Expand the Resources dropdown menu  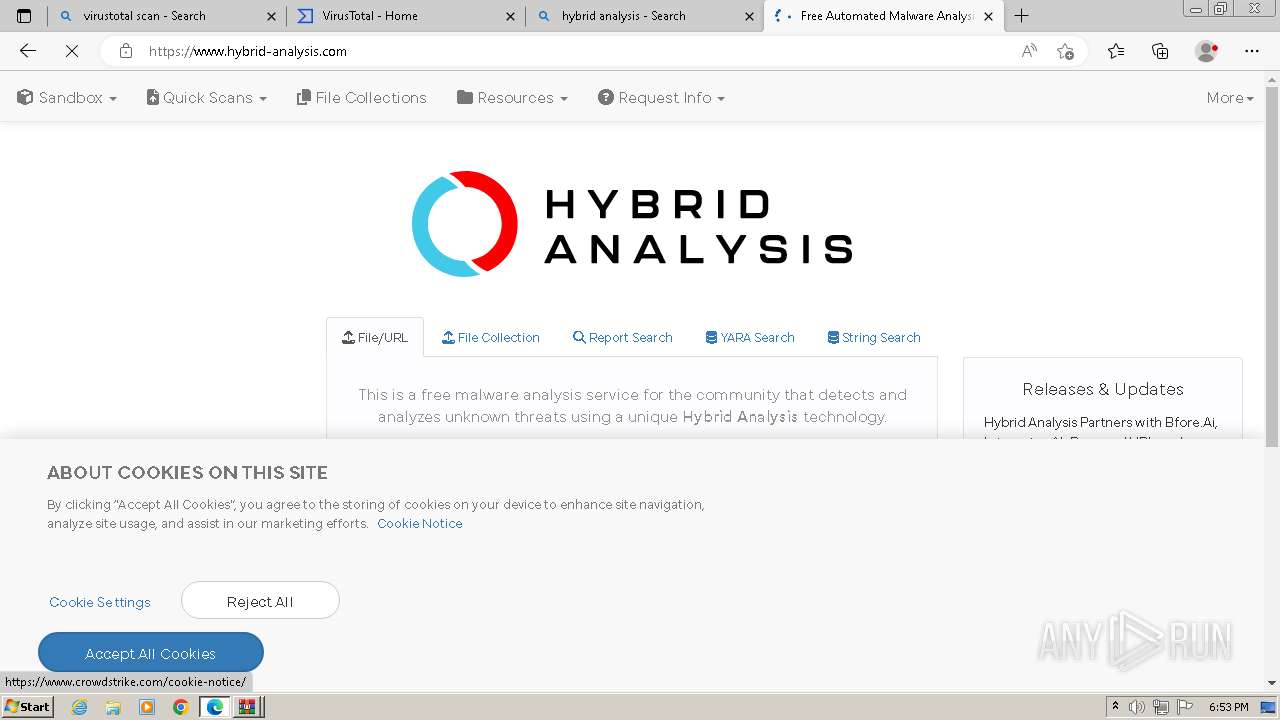point(512,97)
